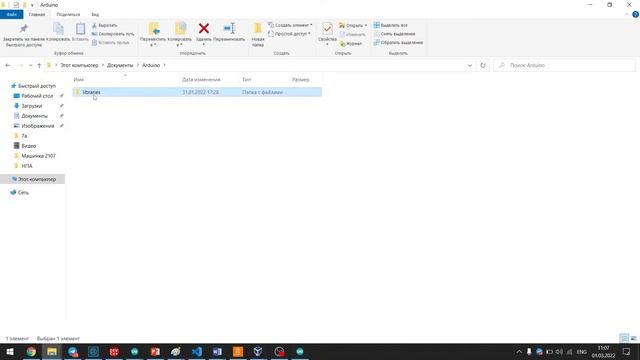Open Videos (Видео) in sidebar
The width and height of the screenshot is (640, 360).
[x=25, y=146]
